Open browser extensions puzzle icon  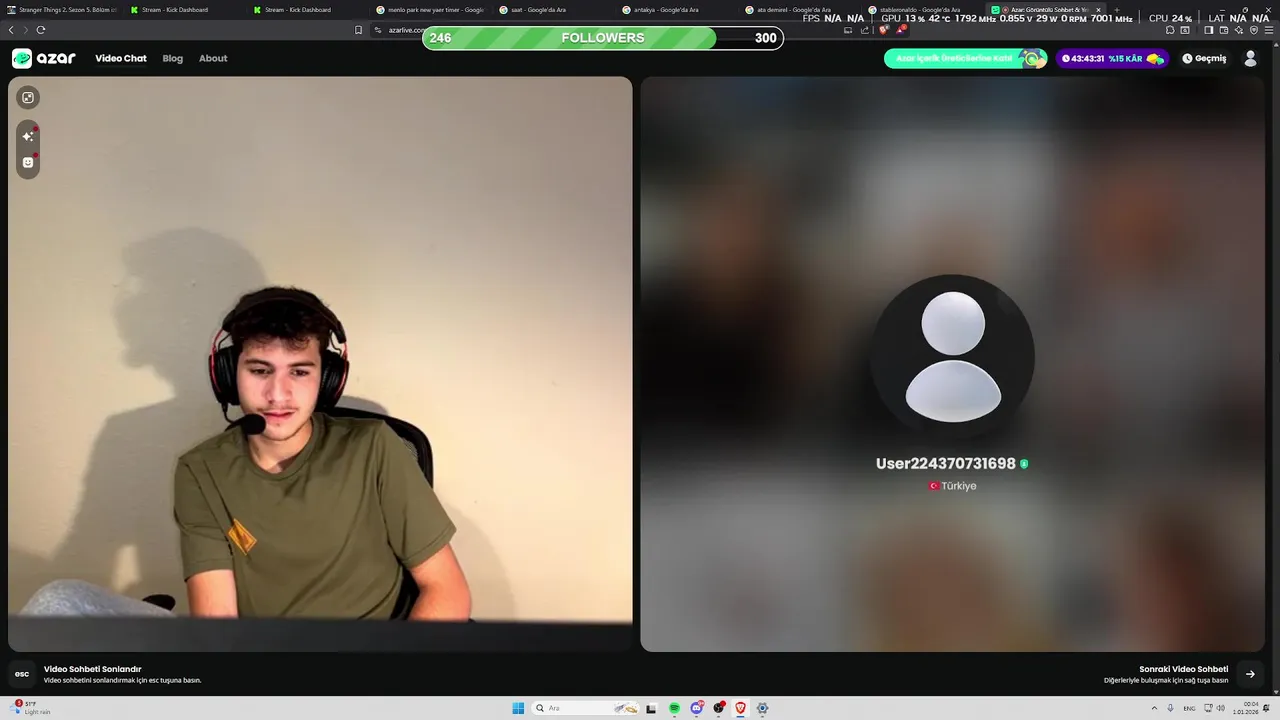[x=1170, y=30]
